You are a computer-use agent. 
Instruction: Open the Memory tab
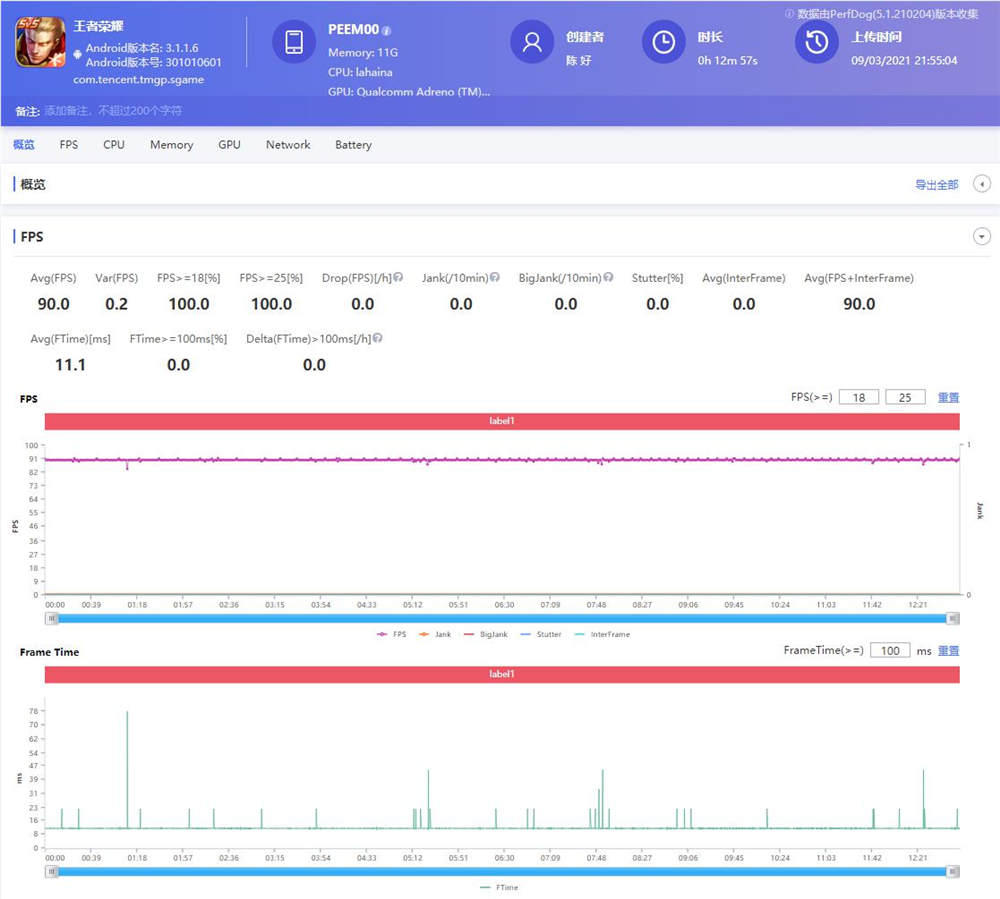pyautogui.click(x=172, y=145)
